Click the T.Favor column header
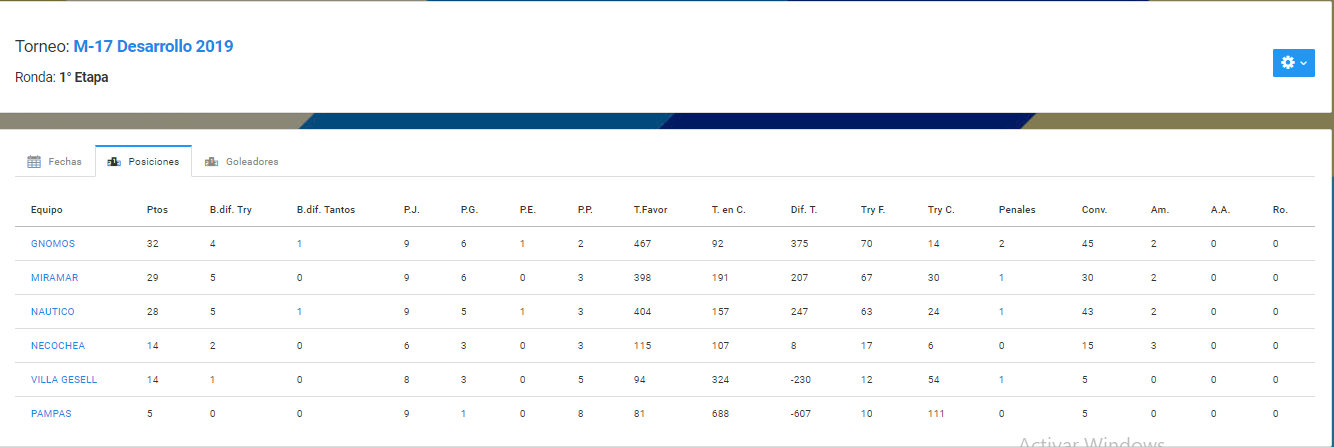The height and width of the screenshot is (447, 1334). (651, 210)
